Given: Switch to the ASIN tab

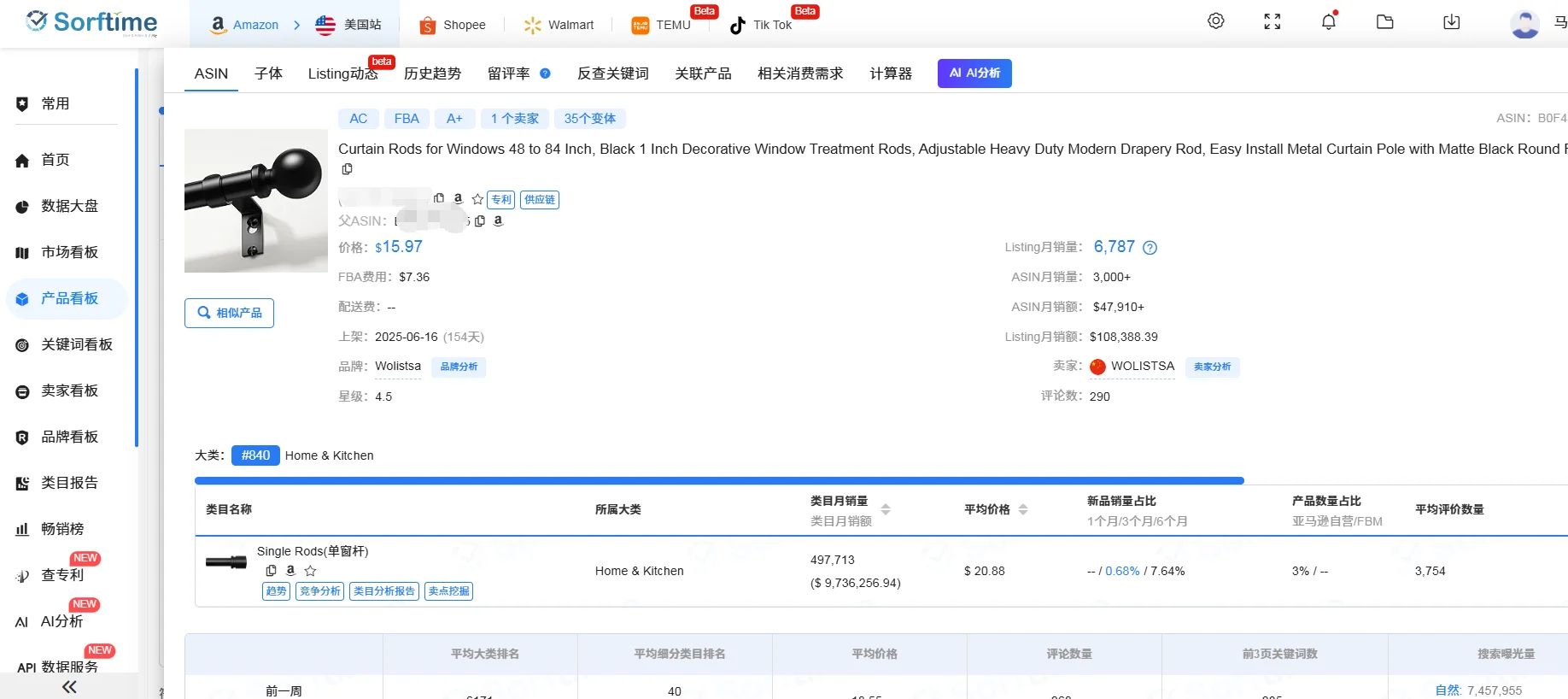Looking at the screenshot, I should point(211,73).
